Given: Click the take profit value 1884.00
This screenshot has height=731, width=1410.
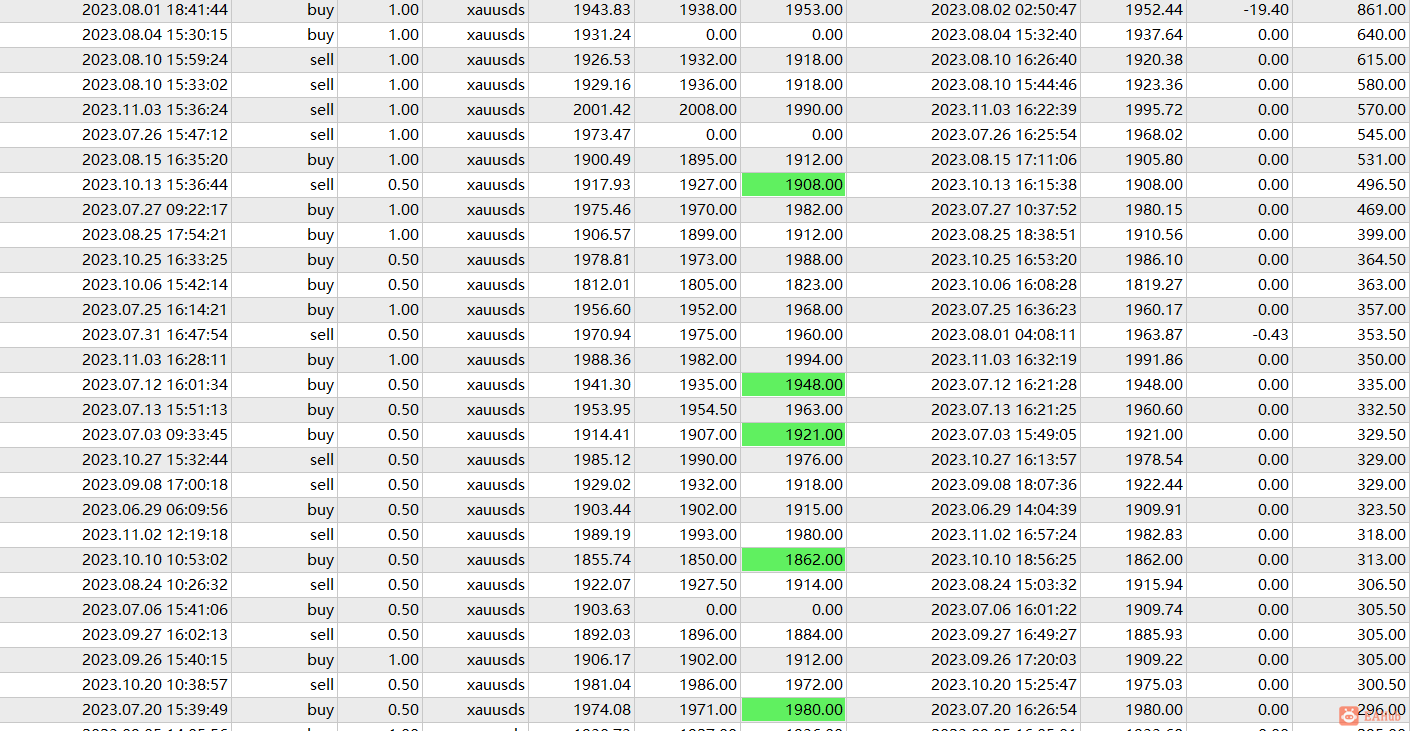Looking at the screenshot, I should pos(814,635).
